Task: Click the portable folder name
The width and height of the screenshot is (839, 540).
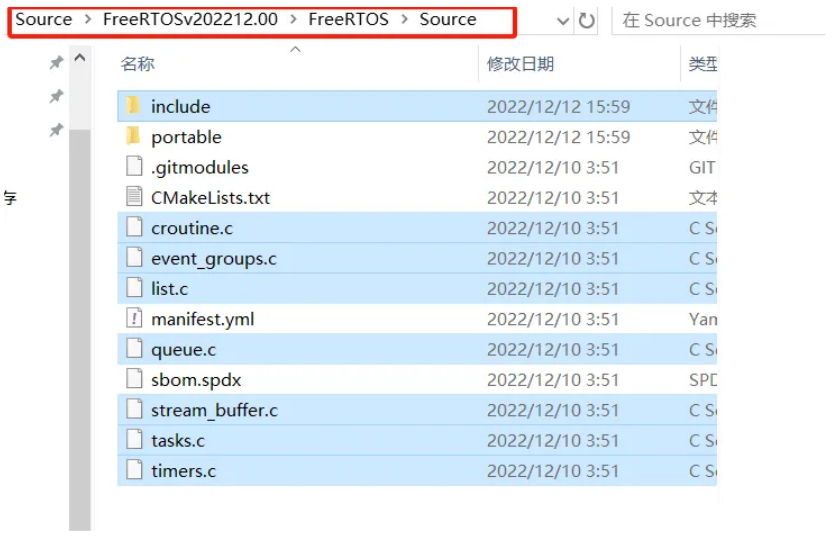Action: tap(186, 137)
